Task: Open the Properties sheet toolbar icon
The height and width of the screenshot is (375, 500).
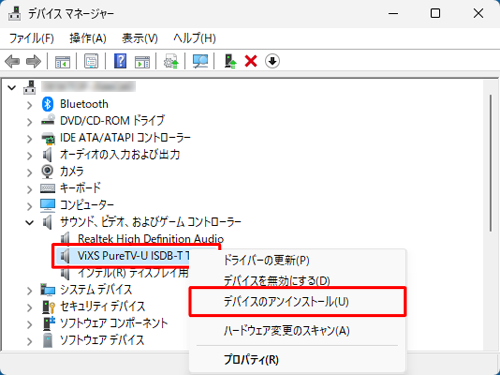Action: coord(91,61)
